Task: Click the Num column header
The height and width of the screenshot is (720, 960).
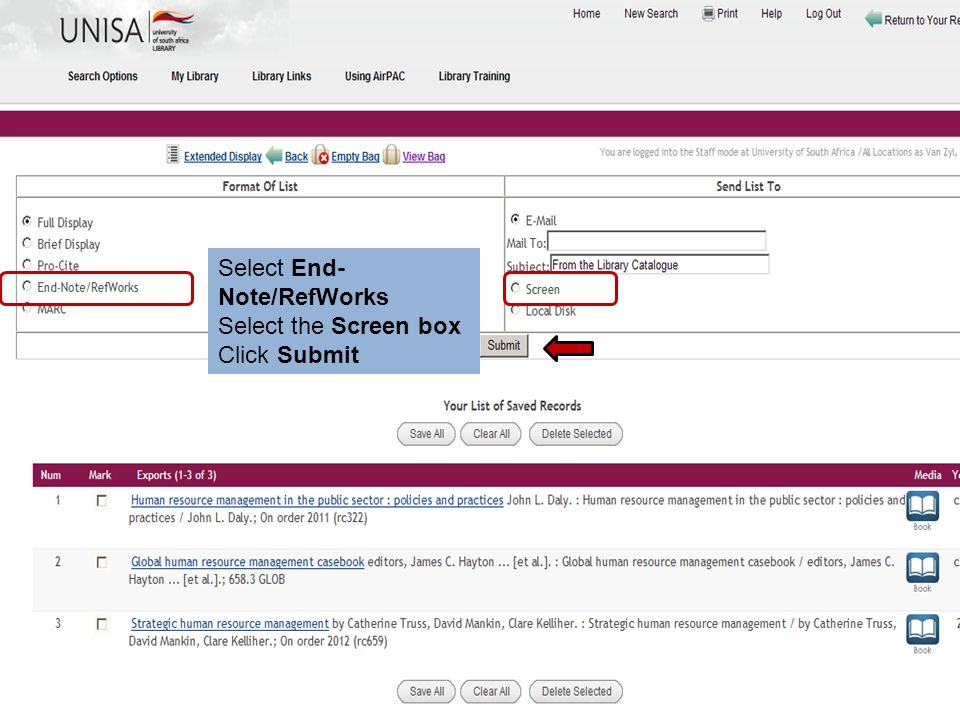Action: point(51,475)
